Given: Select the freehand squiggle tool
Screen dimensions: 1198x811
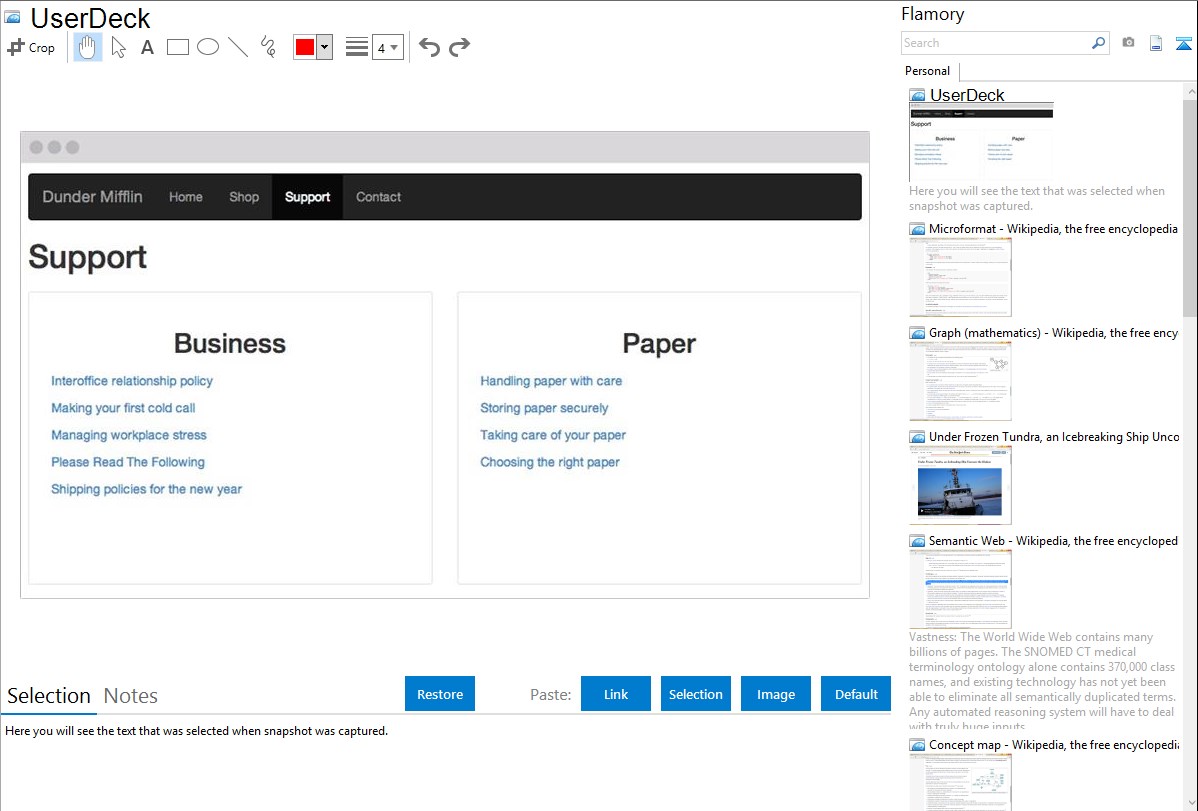Looking at the screenshot, I should (268, 47).
